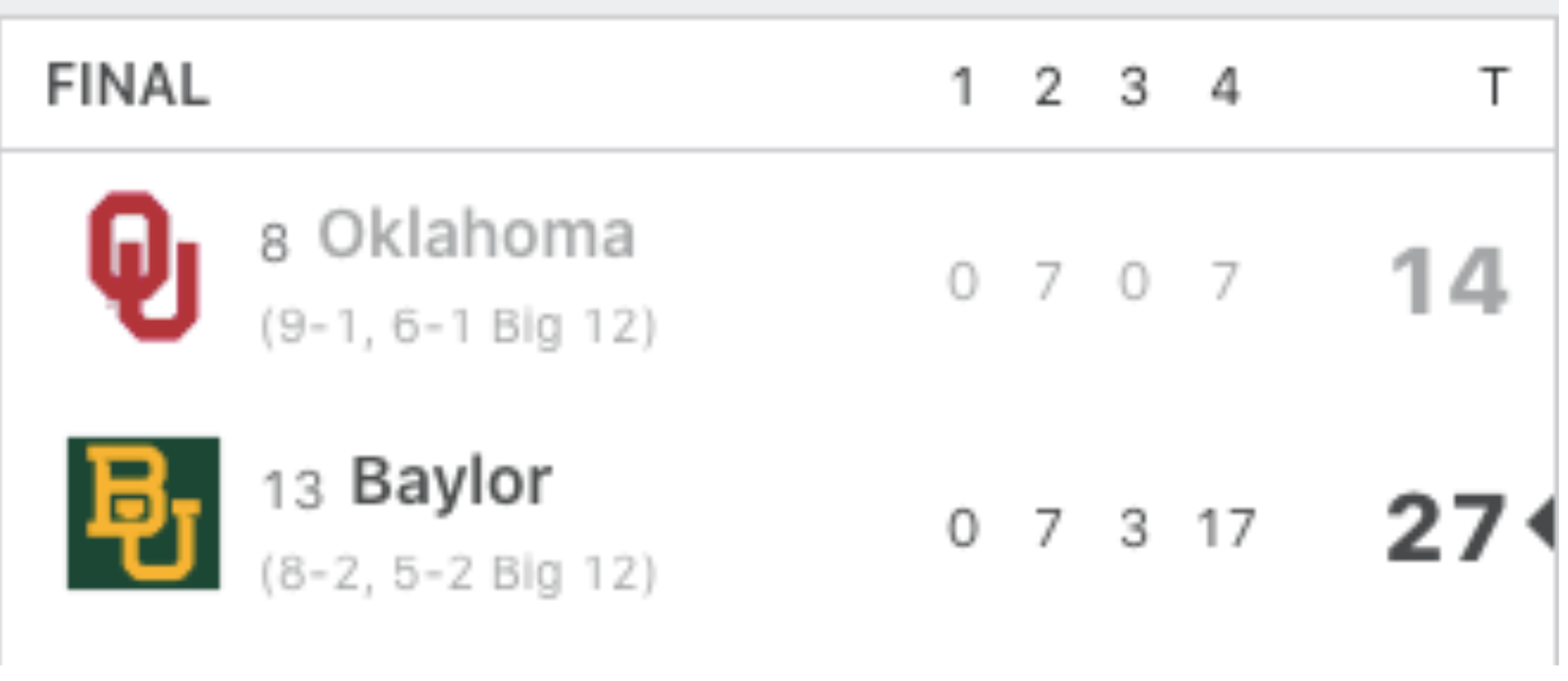Open the Oklahoma team name link
The width and height of the screenshot is (1568, 681).
point(476,234)
